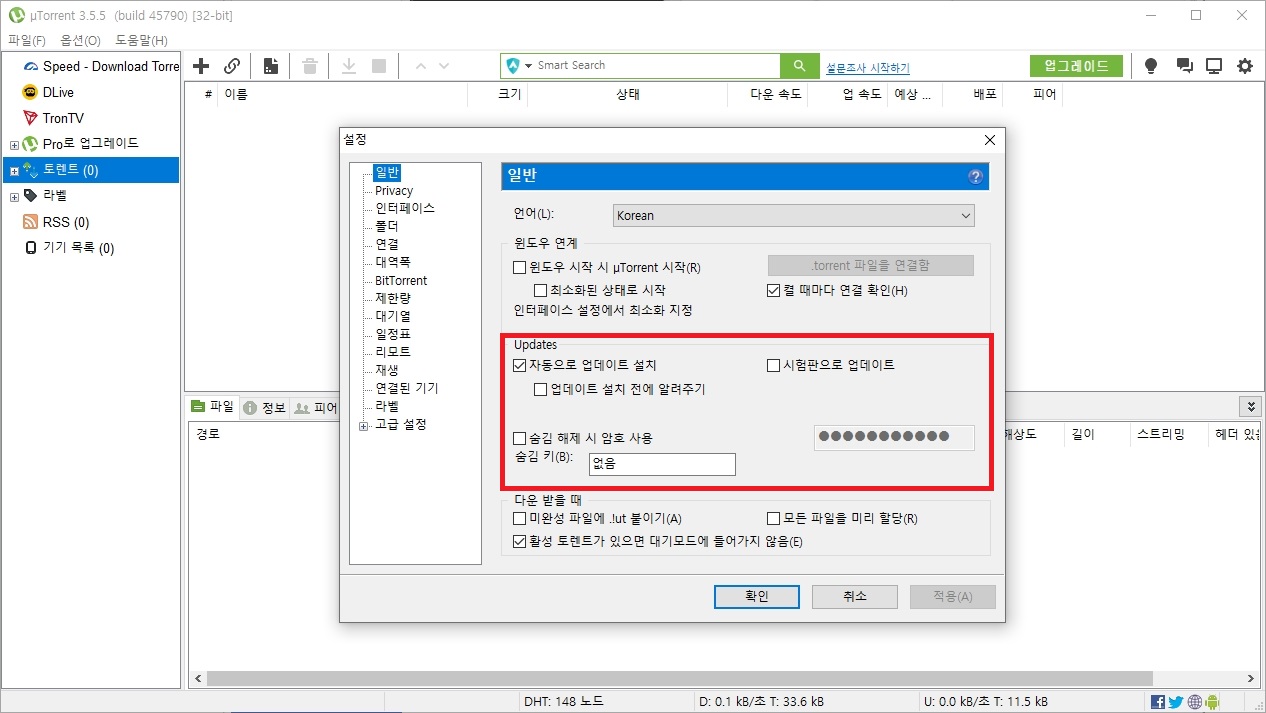The width and height of the screenshot is (1266, 713).
Task: Expand the Pro로 업그레이드 sidebar node
Action: point(14,145)
